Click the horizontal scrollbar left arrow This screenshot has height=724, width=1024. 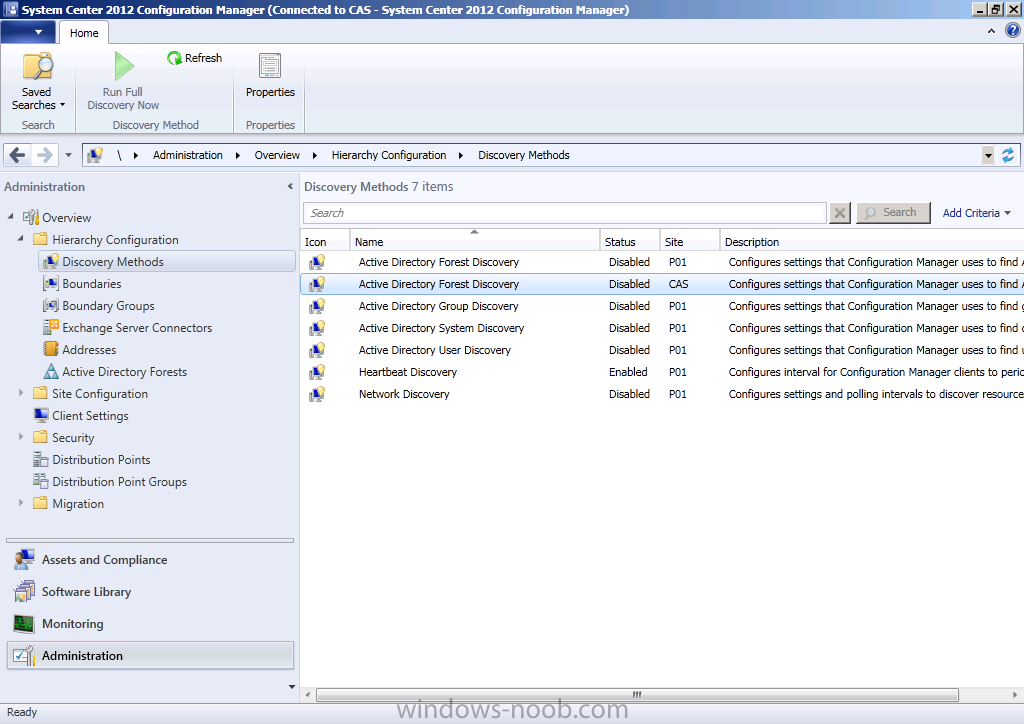click(x=308, y=695)
